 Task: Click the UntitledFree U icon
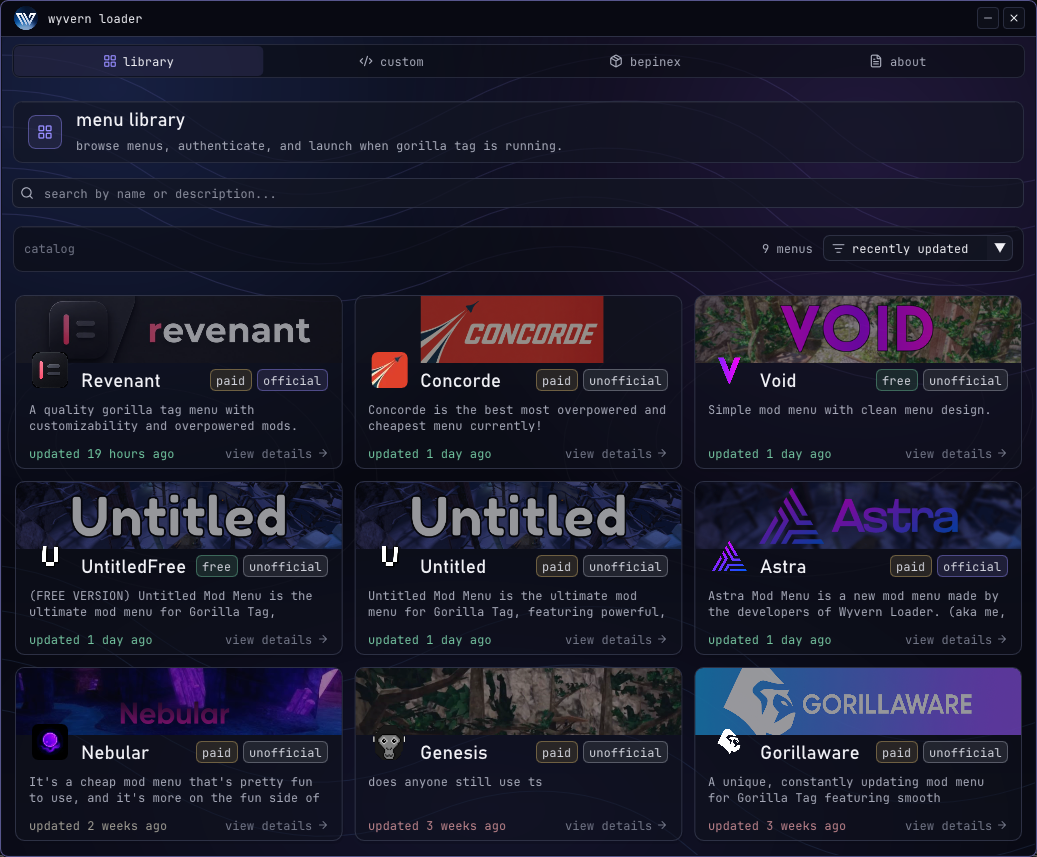click(x=50, y=557)
